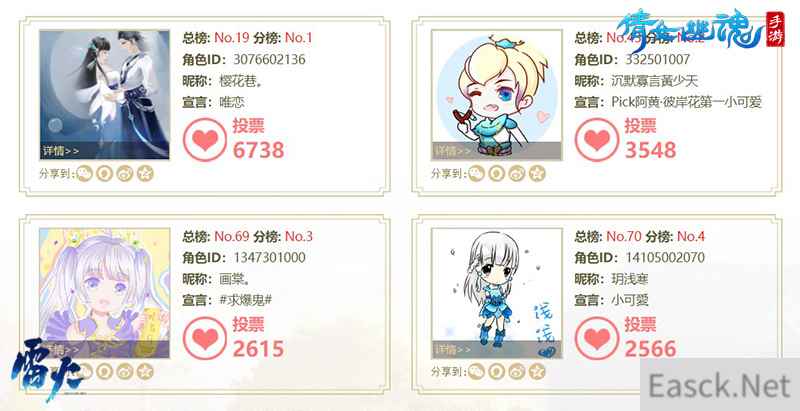Share 沉默寡言黄少天 entry to WeChat
800x411 pixels.
[x=477, y=174]
